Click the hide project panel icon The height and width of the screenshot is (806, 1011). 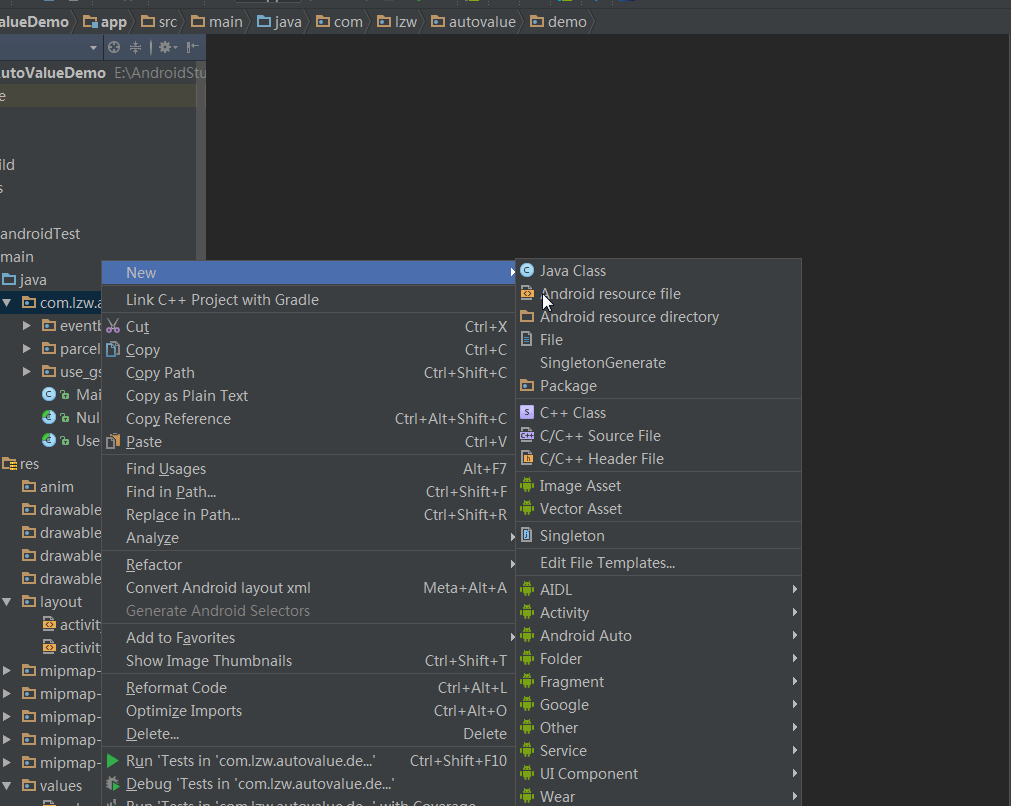(192, 47)
